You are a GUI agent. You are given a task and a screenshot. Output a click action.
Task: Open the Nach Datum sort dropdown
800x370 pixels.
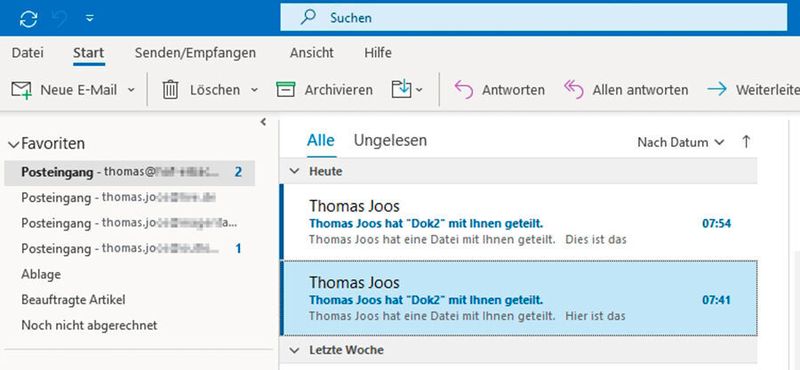pos(681,142)
